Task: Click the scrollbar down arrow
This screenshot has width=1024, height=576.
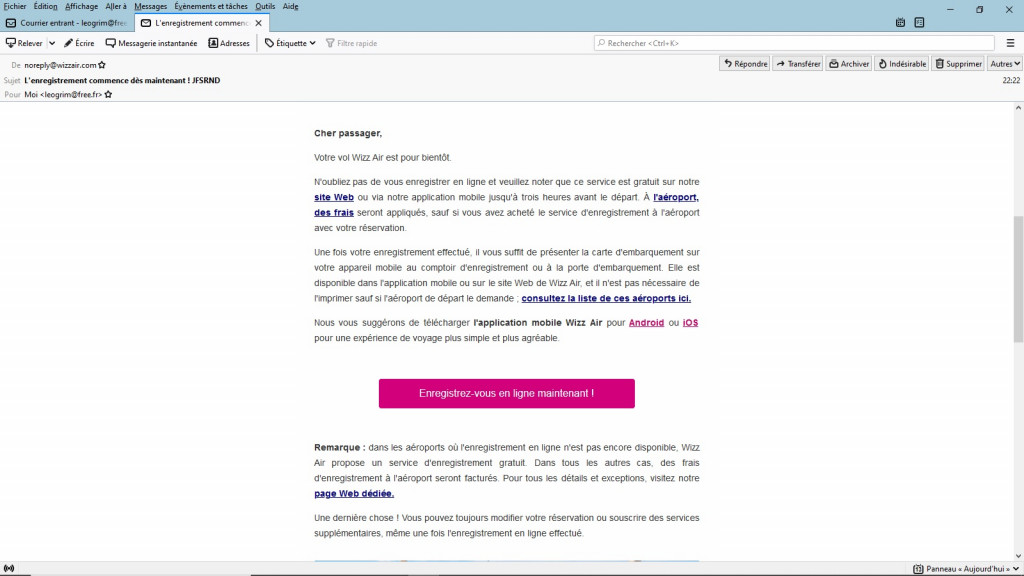Action: [1018, 556]
